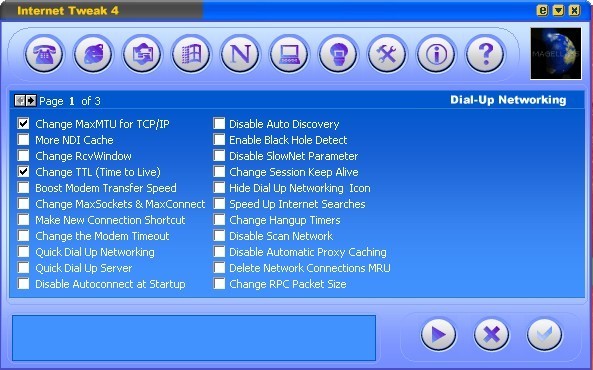
Task: Uncheck Change MaxMTU for TCP/IP
Action: (x=23, y=123)
